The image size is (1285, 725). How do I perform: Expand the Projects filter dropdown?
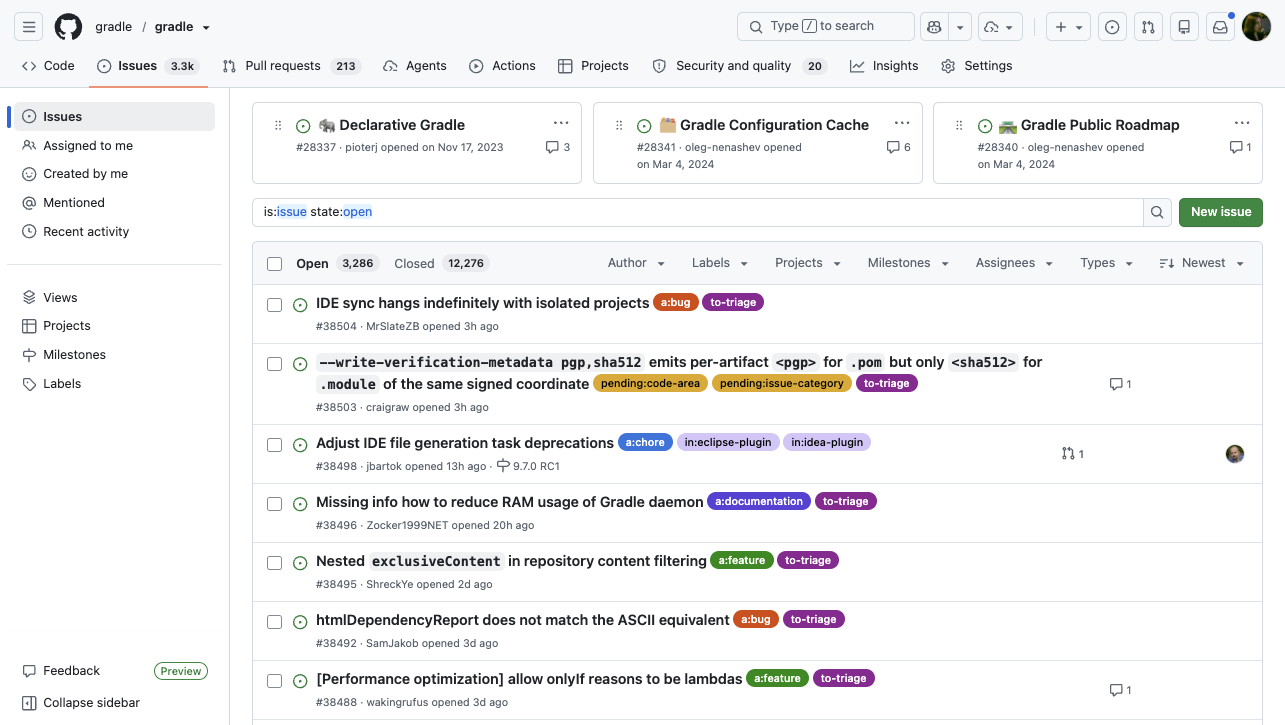808,263
